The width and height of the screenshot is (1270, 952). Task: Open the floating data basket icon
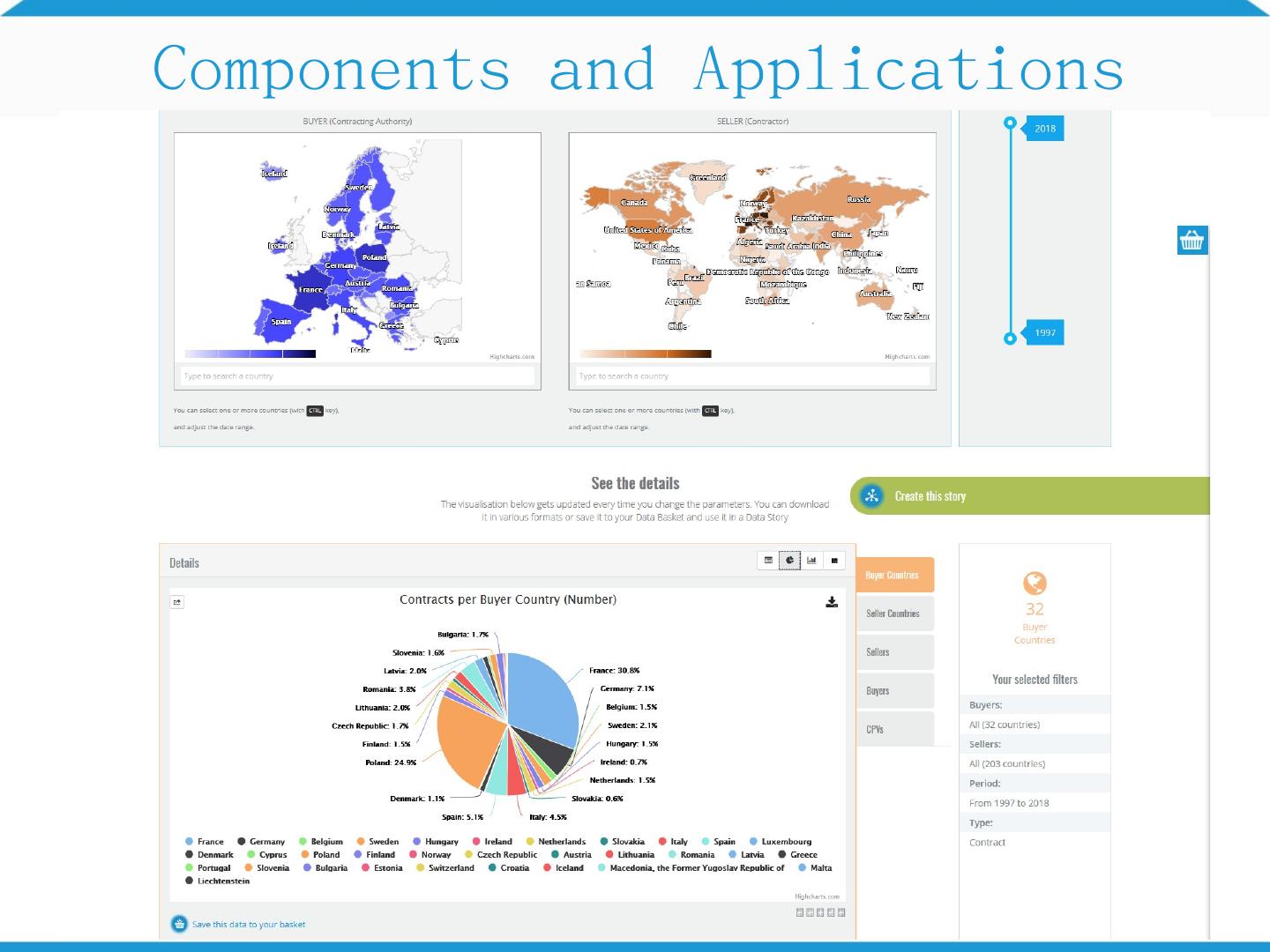1192,240
